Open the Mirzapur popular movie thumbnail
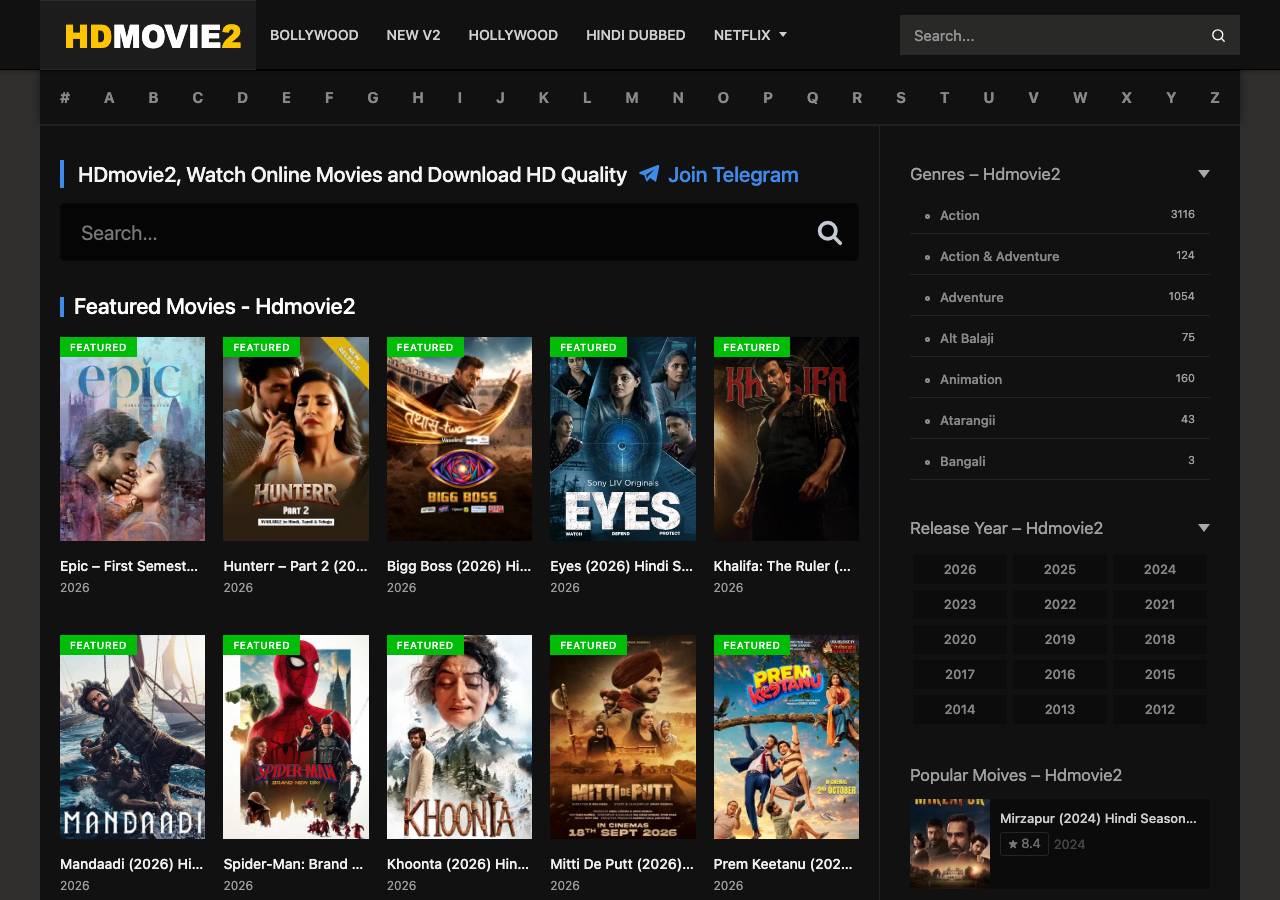 pos(950,843)
